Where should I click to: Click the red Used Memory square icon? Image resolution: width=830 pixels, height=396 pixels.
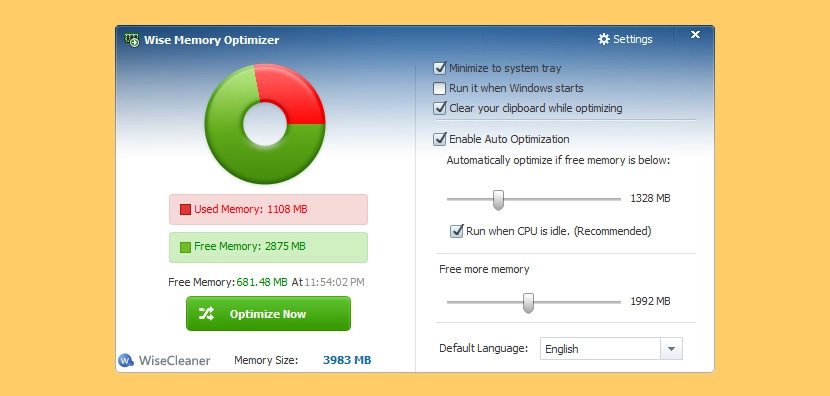pos(185,210)
